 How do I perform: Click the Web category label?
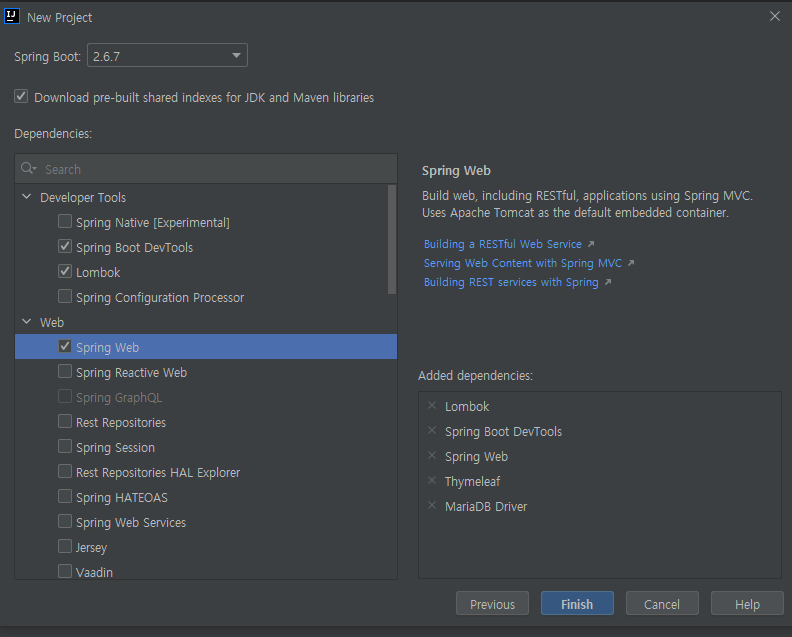pyautogui.click(x=52, y=322)
